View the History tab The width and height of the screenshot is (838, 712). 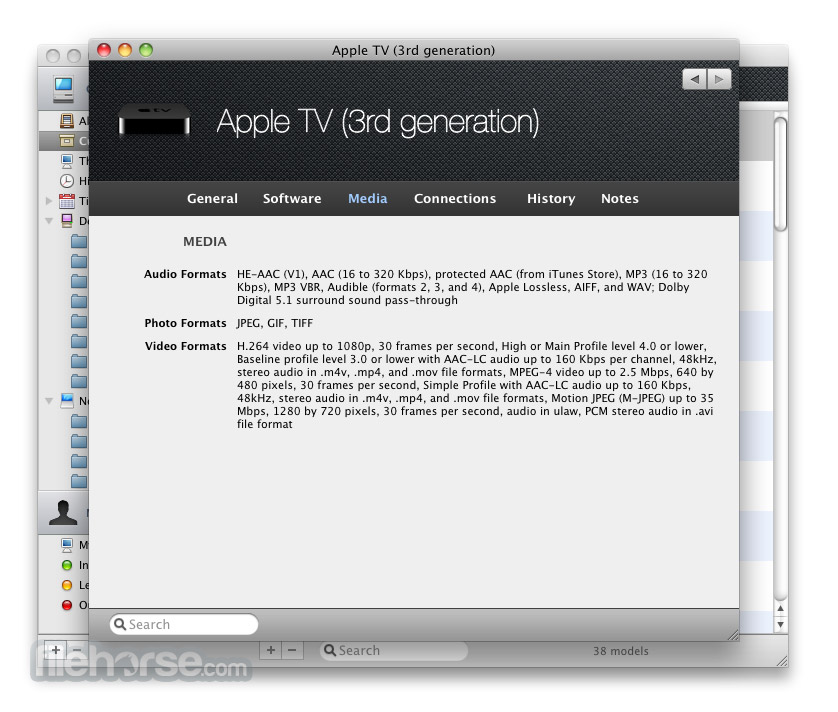coord(551,198)
